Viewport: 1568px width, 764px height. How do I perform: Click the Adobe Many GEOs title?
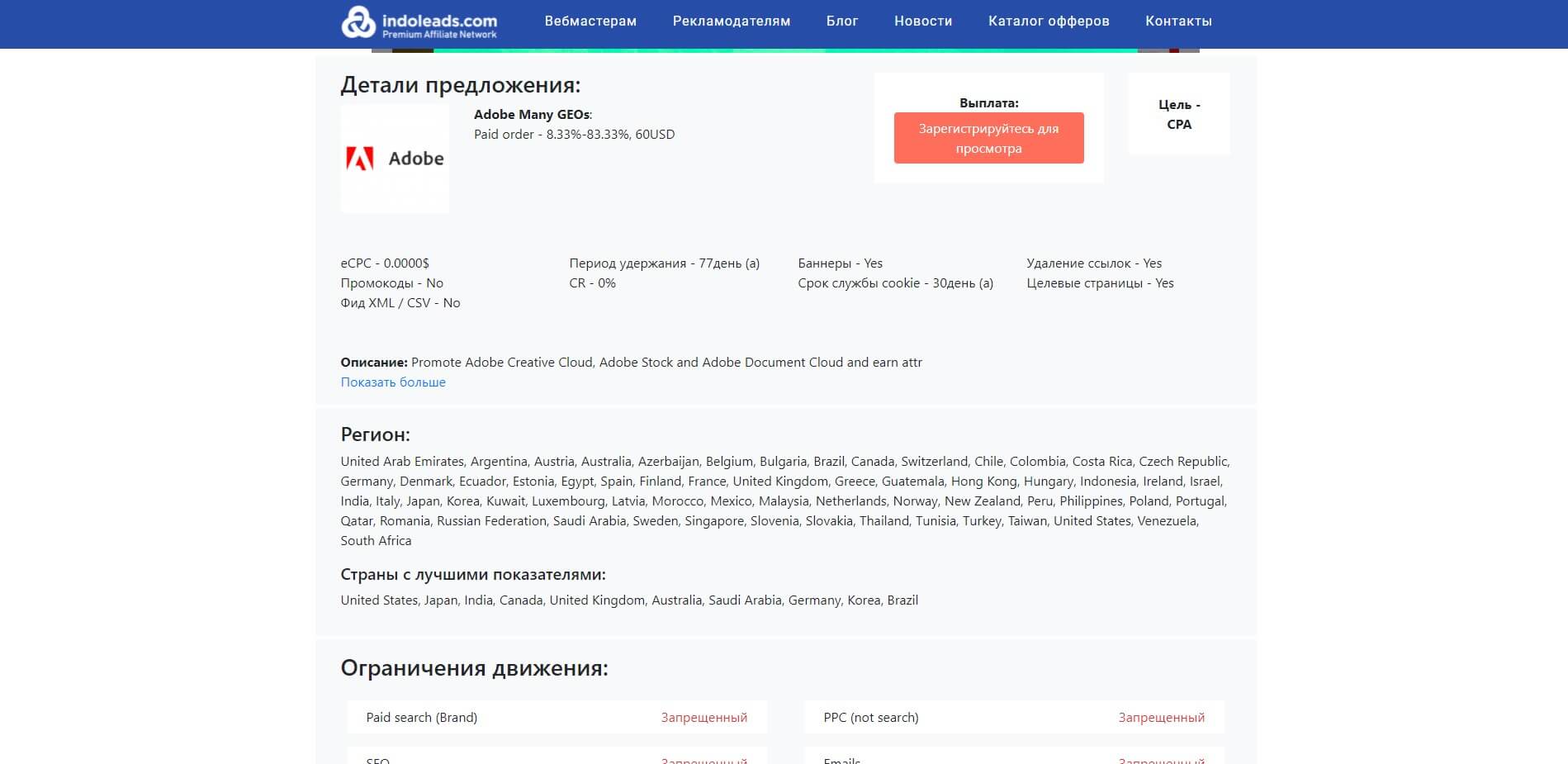[533, 115]
